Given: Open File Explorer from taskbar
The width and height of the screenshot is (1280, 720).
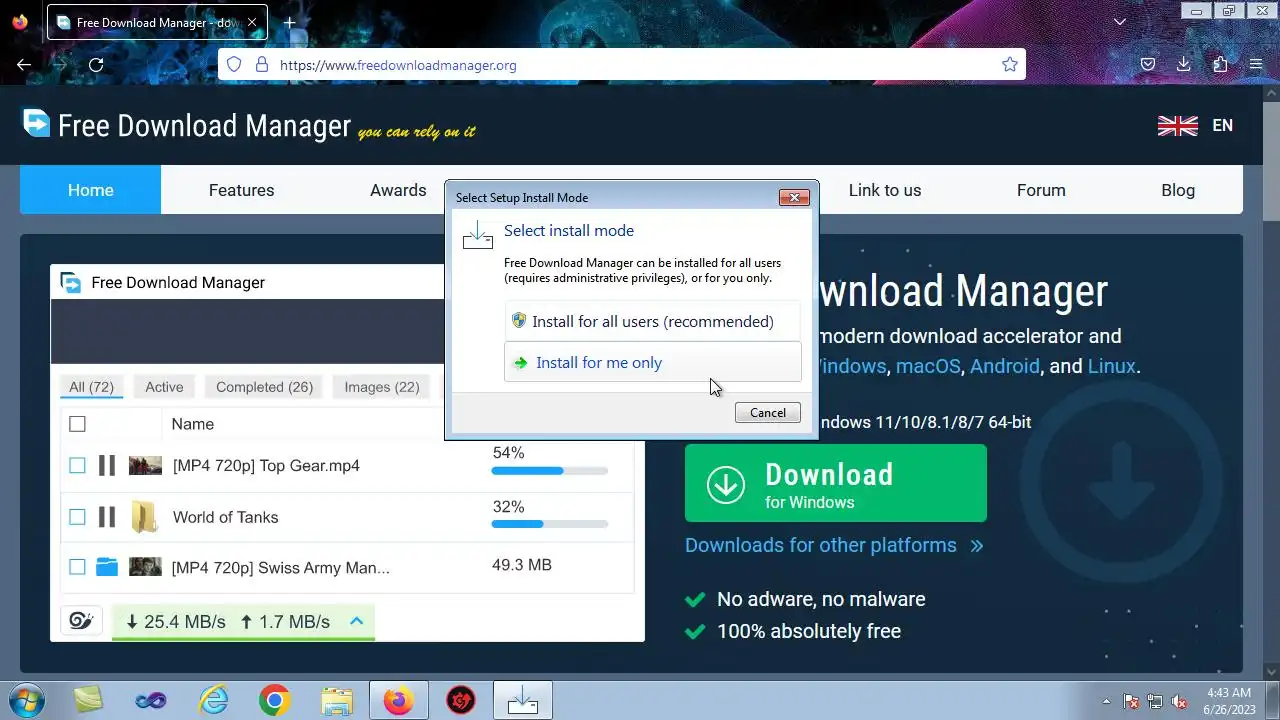Looking at the screenshot, I should click(337, 701).
